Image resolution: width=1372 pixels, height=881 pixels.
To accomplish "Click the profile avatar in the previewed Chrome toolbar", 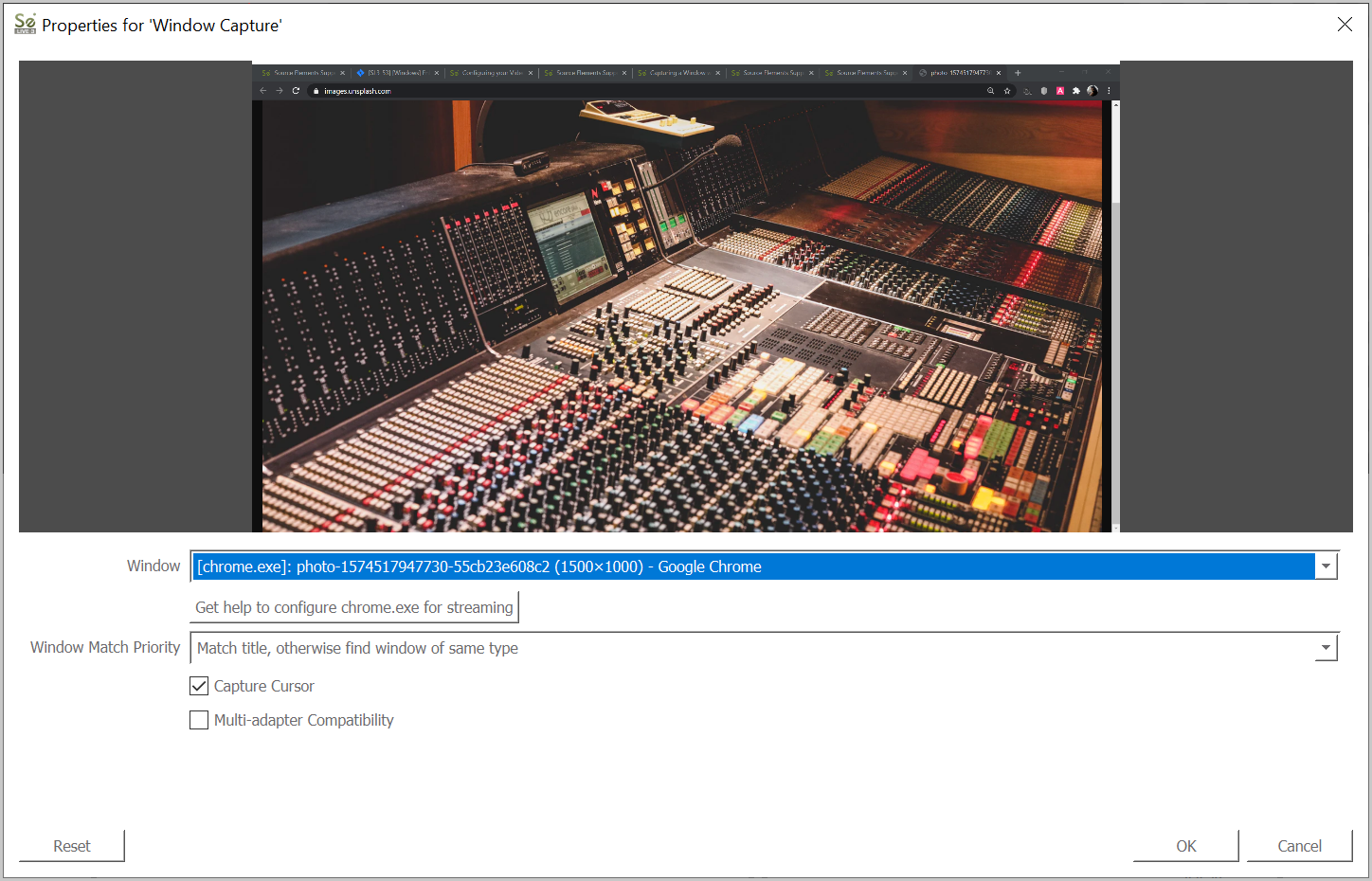I will click(x=1092, y=91).
